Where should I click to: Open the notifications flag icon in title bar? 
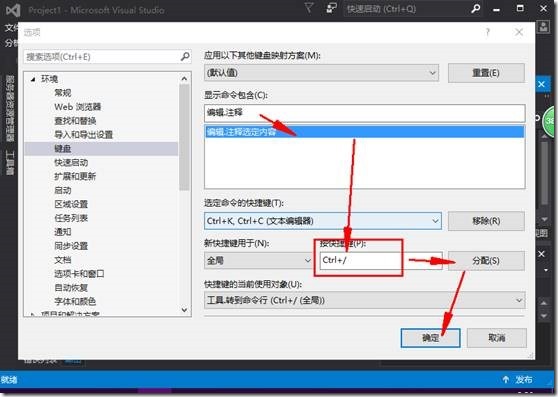tap(309, 8)
